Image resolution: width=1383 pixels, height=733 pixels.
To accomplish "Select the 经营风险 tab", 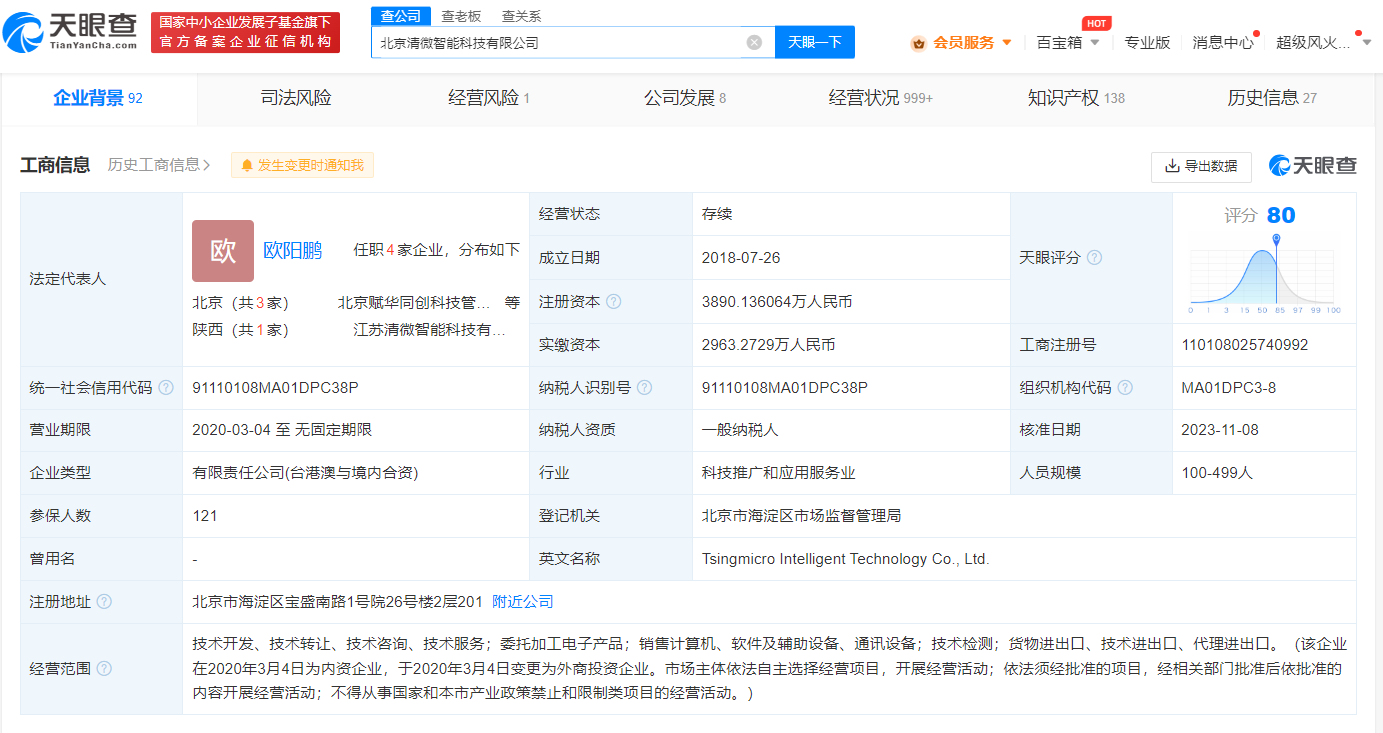I will tap(489, 98).
